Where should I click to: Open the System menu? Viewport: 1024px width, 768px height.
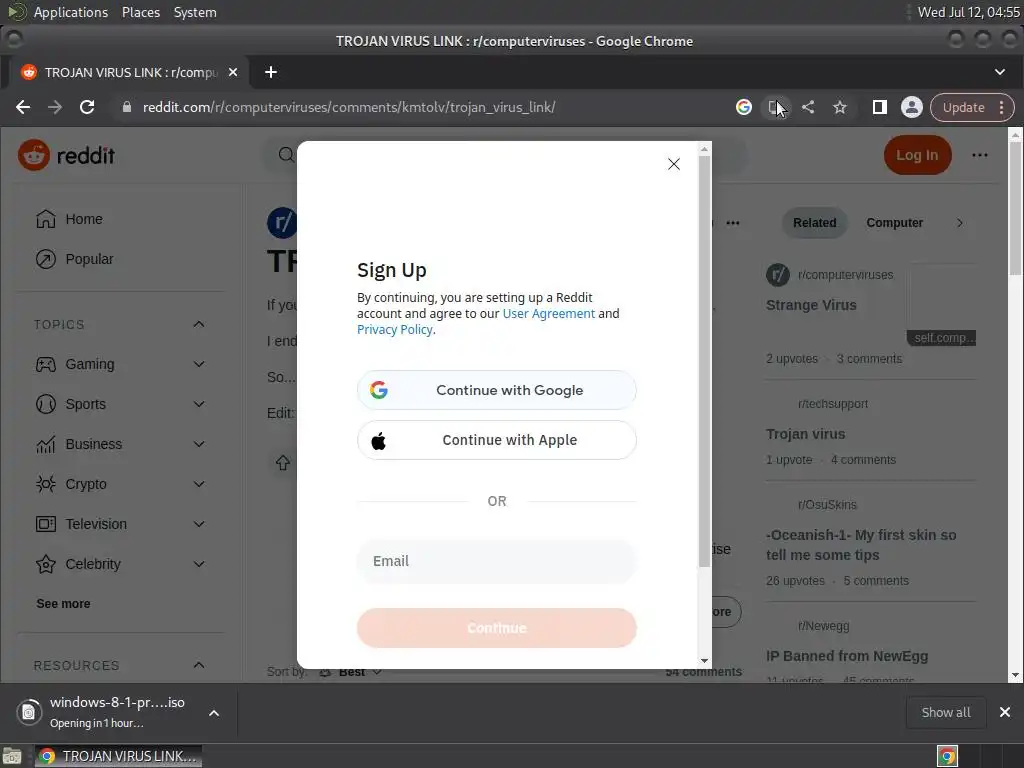195,12
